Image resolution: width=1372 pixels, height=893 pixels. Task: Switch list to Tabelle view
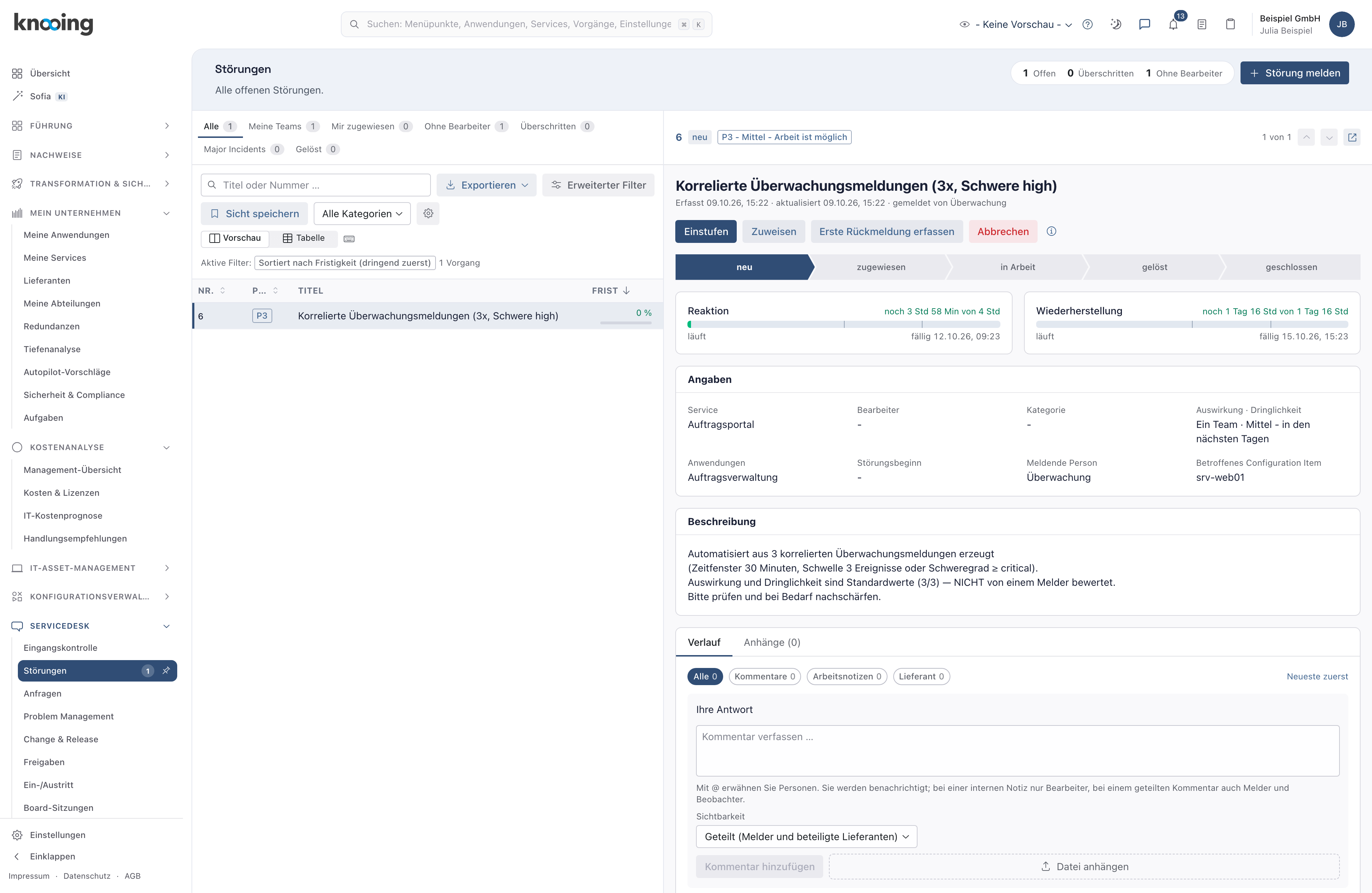point(304,238)
